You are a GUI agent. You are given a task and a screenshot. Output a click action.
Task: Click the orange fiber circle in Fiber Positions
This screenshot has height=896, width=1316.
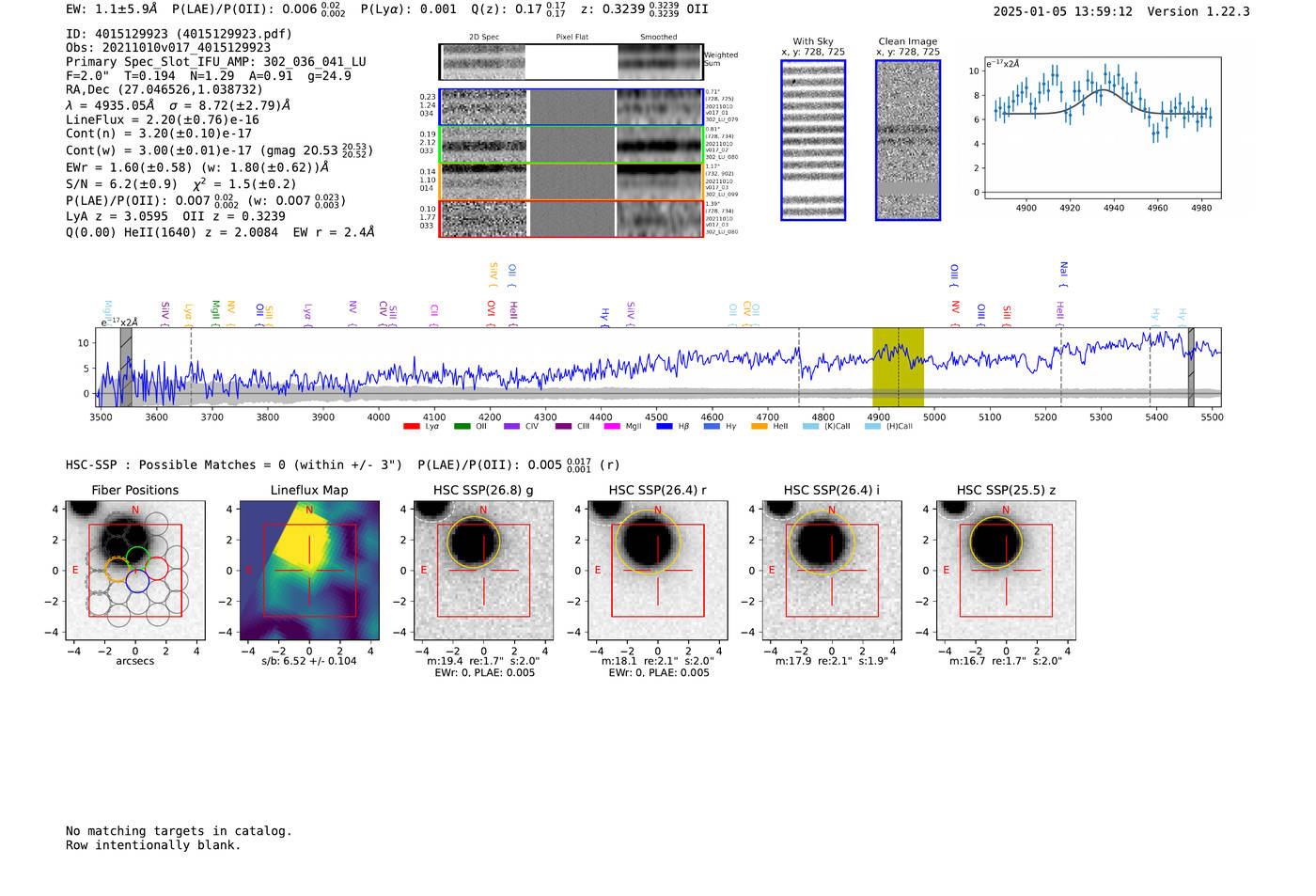tap(117, 569)
